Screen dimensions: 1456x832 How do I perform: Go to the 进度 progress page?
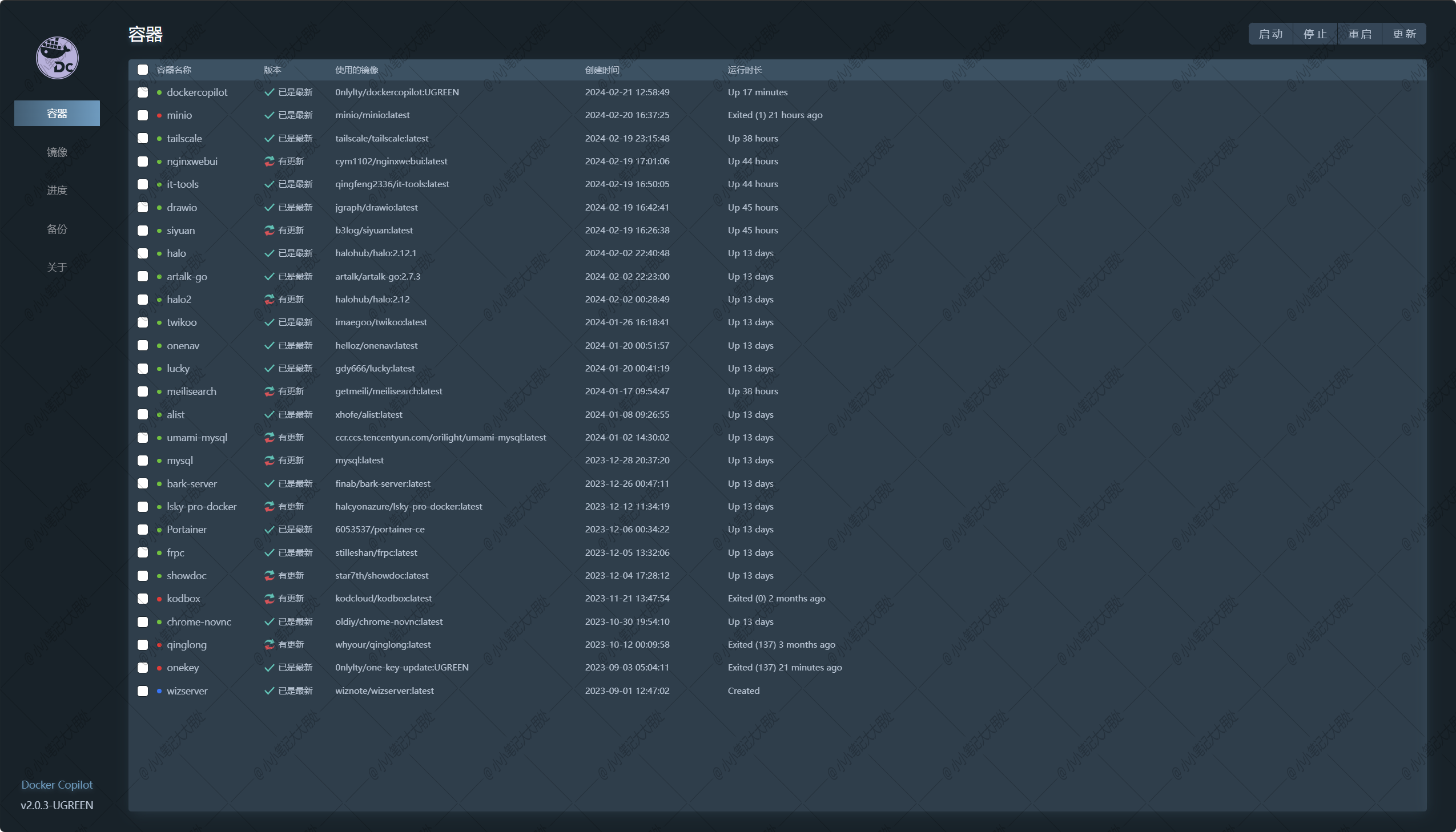(x=57, y=190)
